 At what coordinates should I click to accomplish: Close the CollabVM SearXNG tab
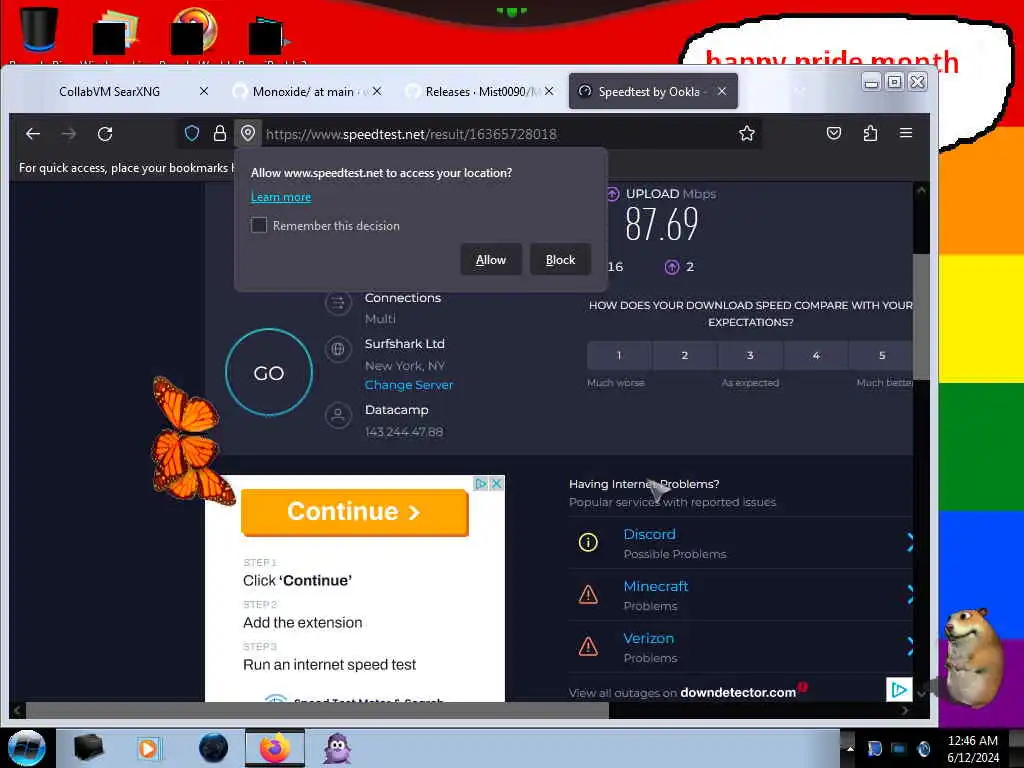coord(204,91)
